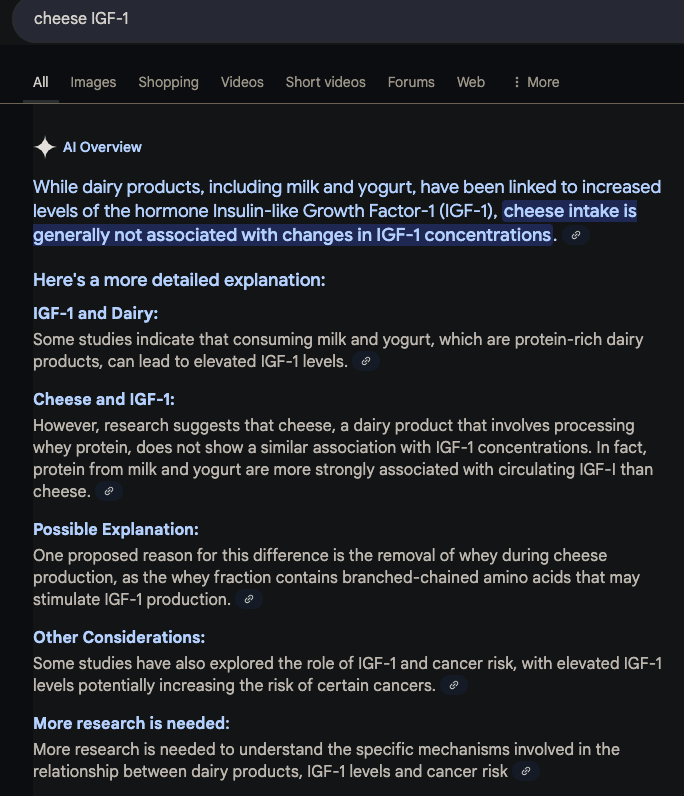Select the Web results tab
Image resolution: width=684 pixels, height=796 pixels.
click(x=471, y=82)
